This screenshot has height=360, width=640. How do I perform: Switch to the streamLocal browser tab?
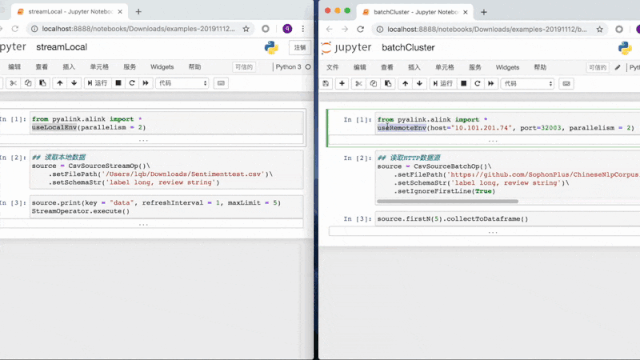tap(70, 12)
